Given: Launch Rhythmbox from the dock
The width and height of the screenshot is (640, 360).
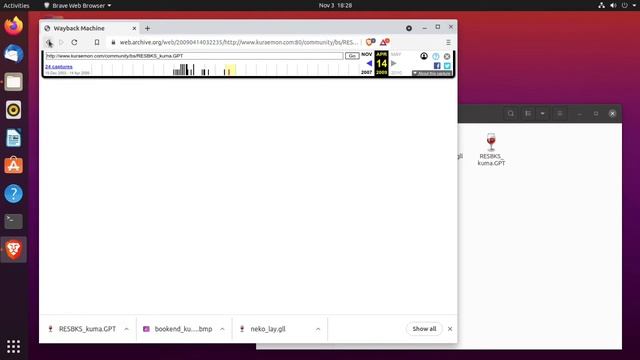Looking at the screenshot, I should coord(13,110).
